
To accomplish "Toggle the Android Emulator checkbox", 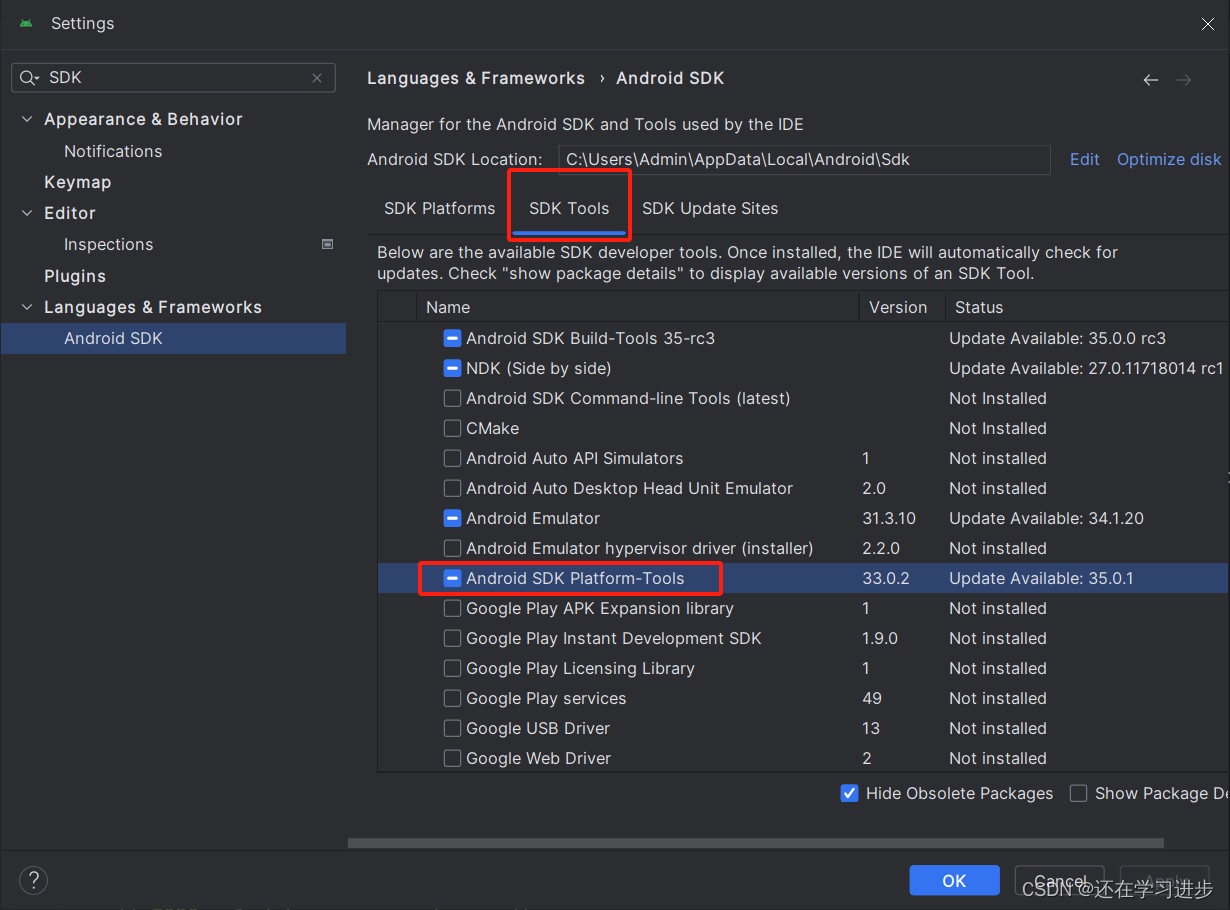I will [x=452, y=518].
